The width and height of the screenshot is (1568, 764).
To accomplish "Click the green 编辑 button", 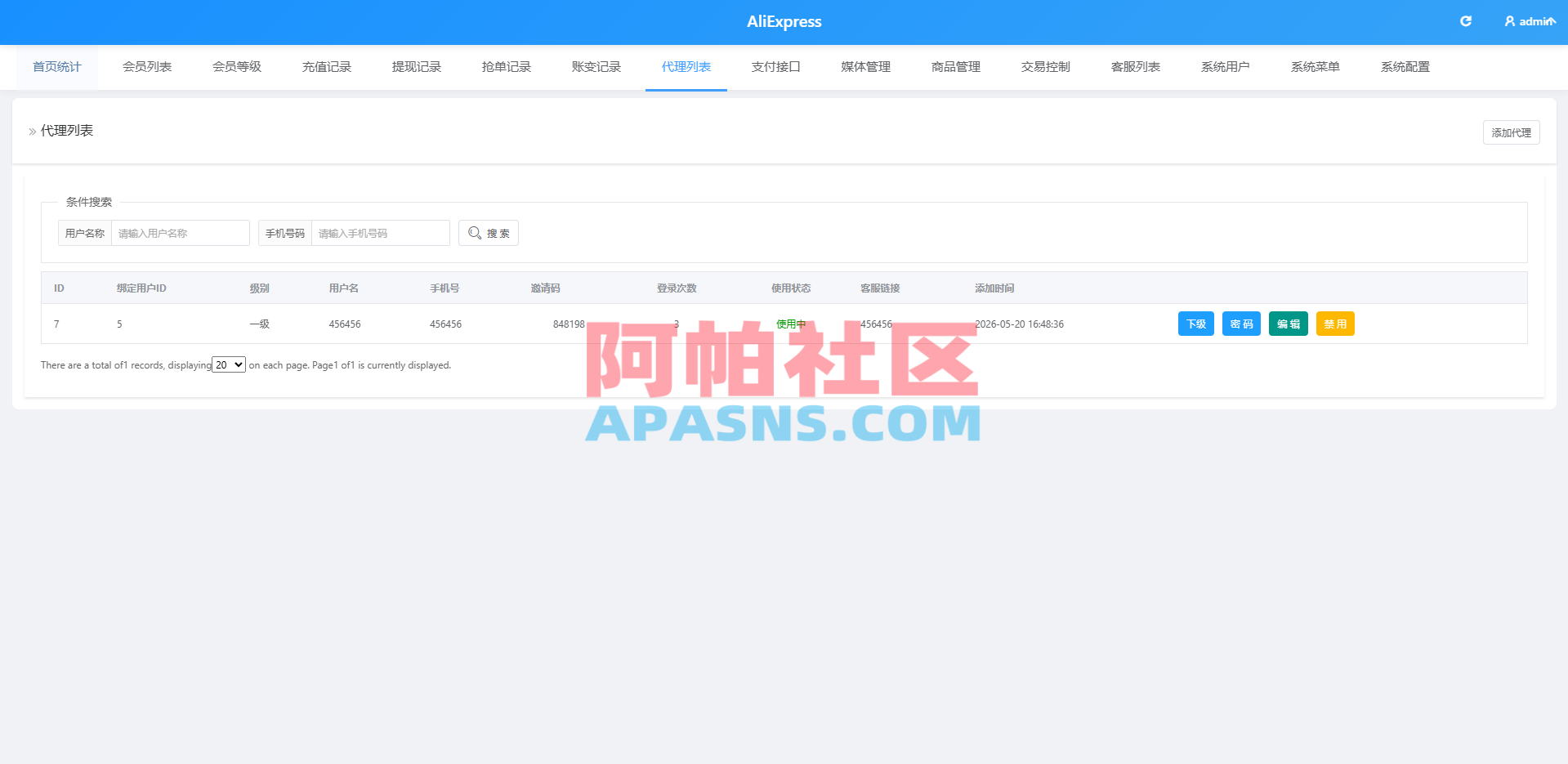I will click(1289, 324).
